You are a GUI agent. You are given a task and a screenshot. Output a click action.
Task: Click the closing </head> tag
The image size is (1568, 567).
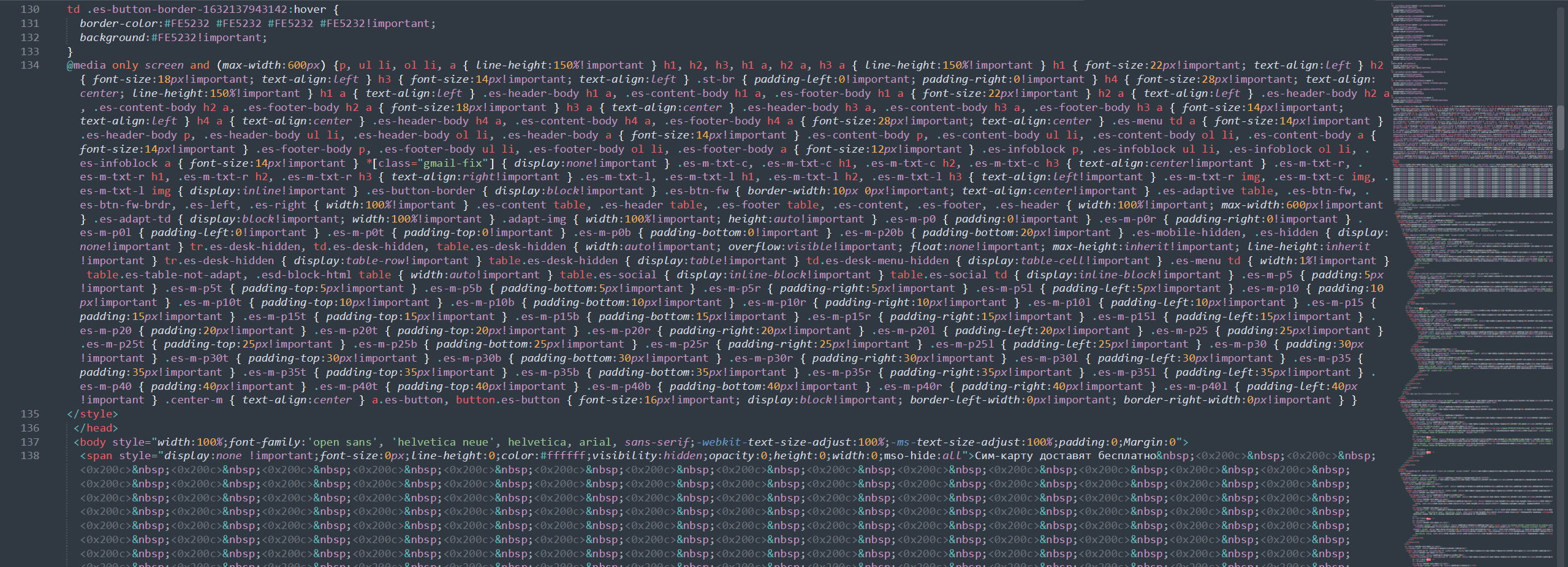[x=96, y=428]
